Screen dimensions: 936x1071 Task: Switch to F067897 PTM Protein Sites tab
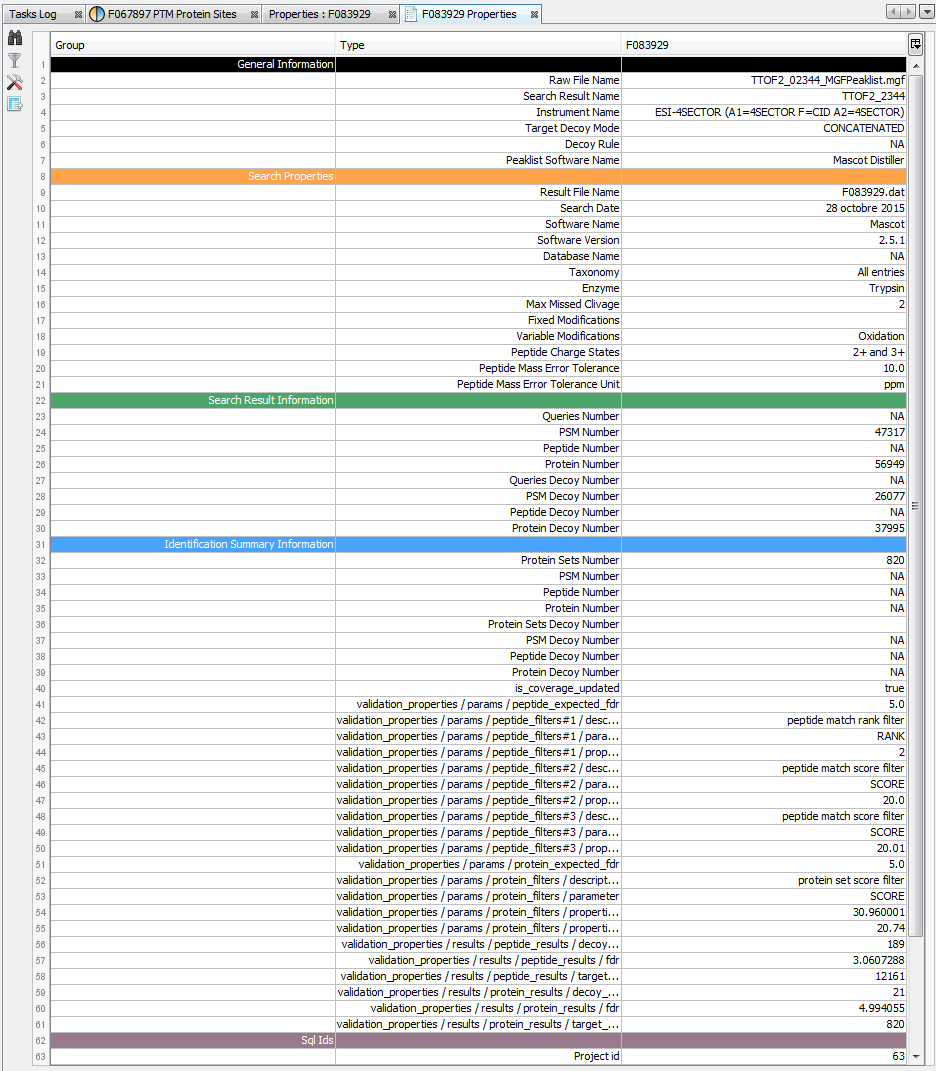pos(172,14)
